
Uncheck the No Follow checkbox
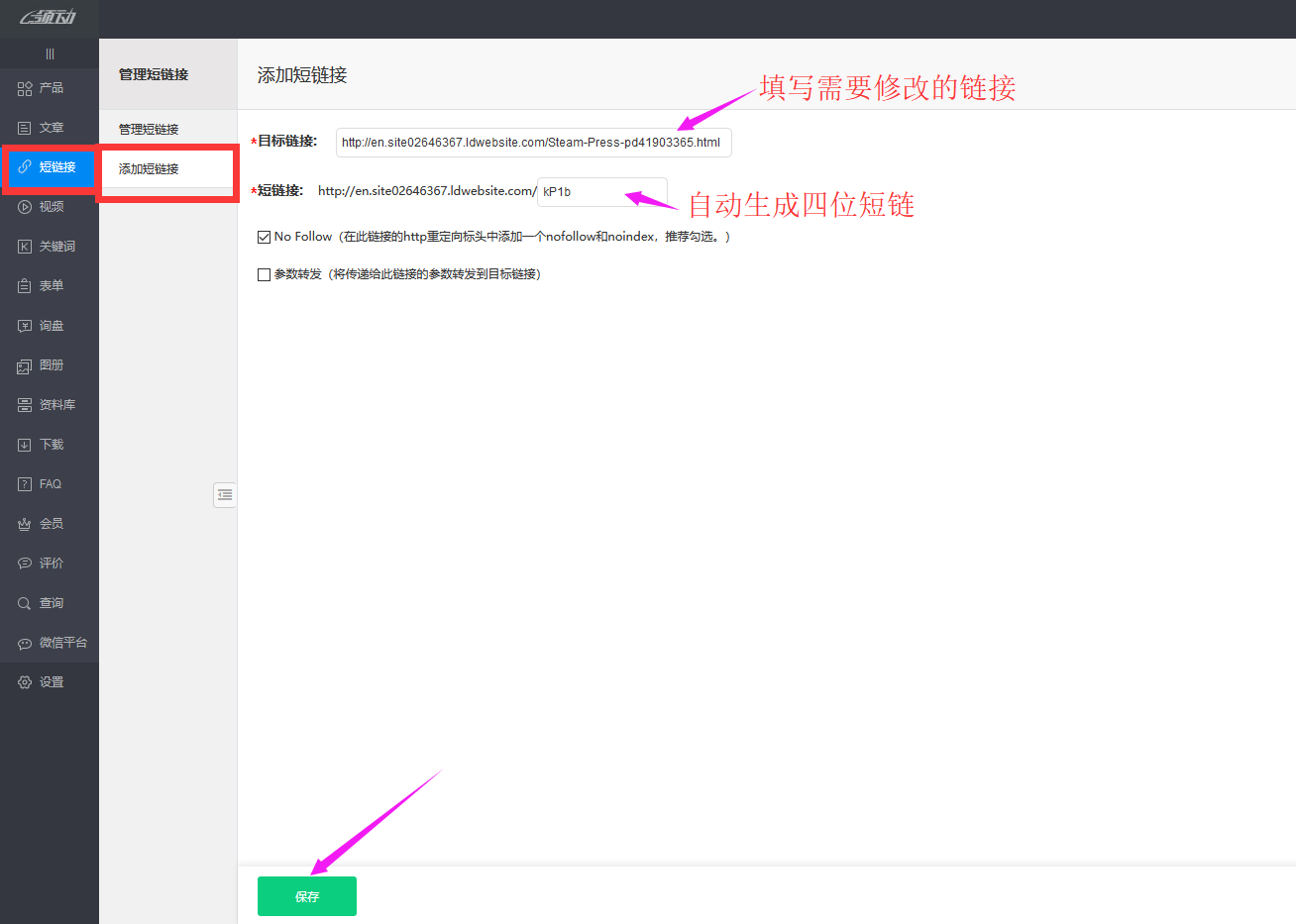pos(264,237)
